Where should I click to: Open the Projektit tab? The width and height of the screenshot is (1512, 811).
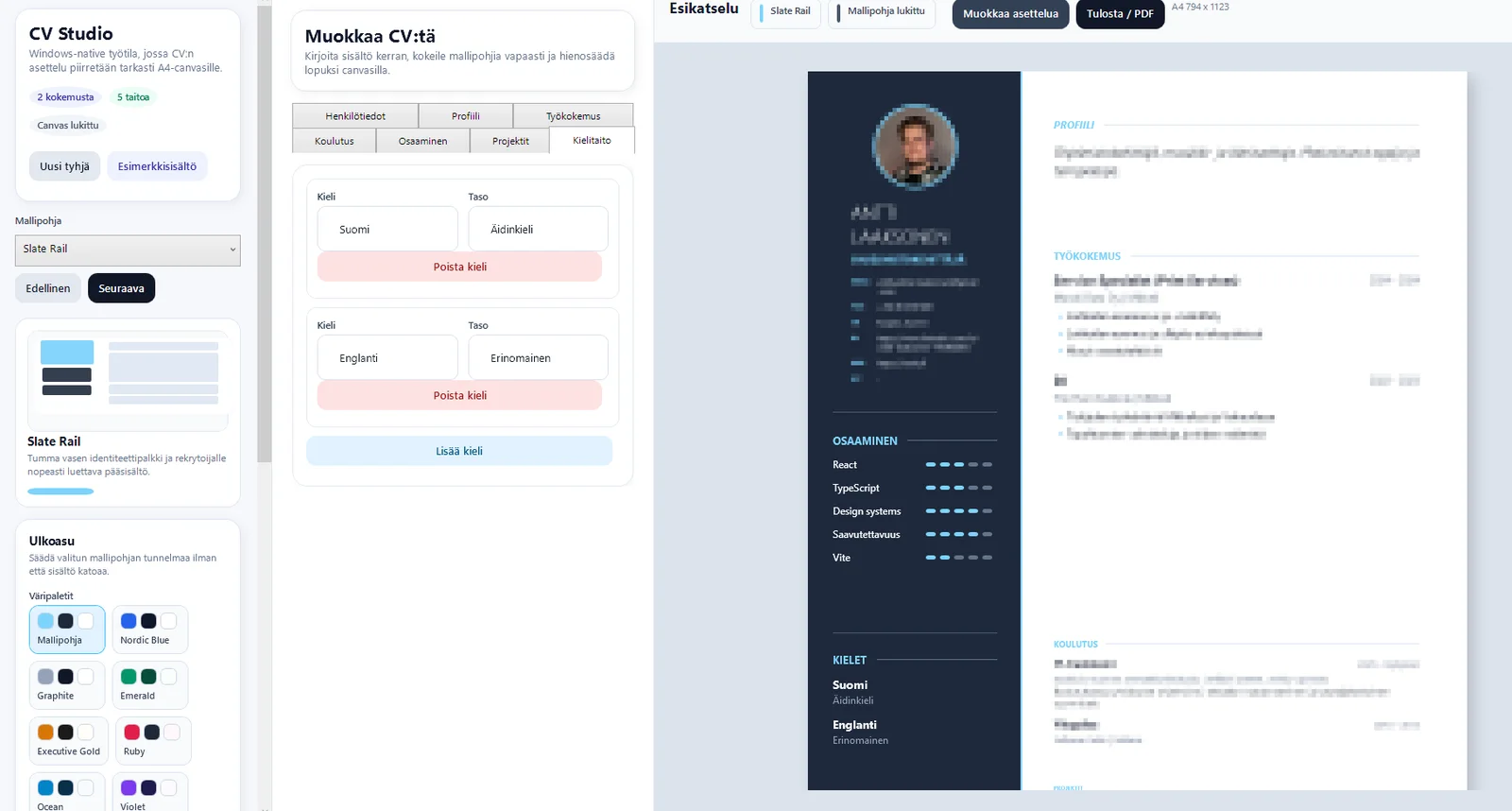click(510, 141)
